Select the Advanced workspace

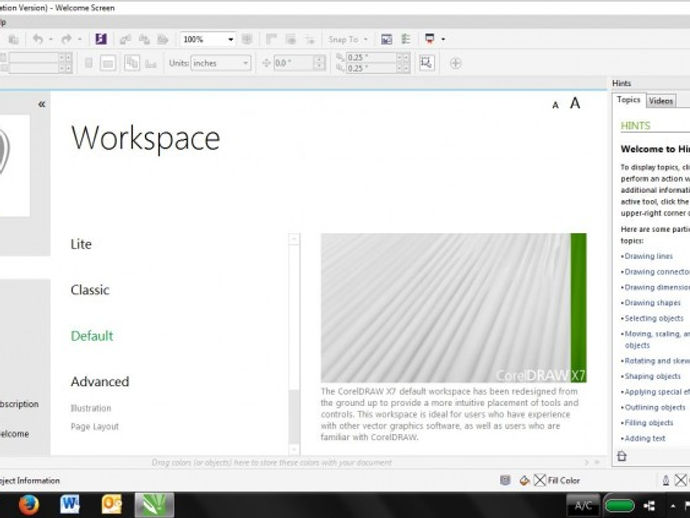point(100,382)
